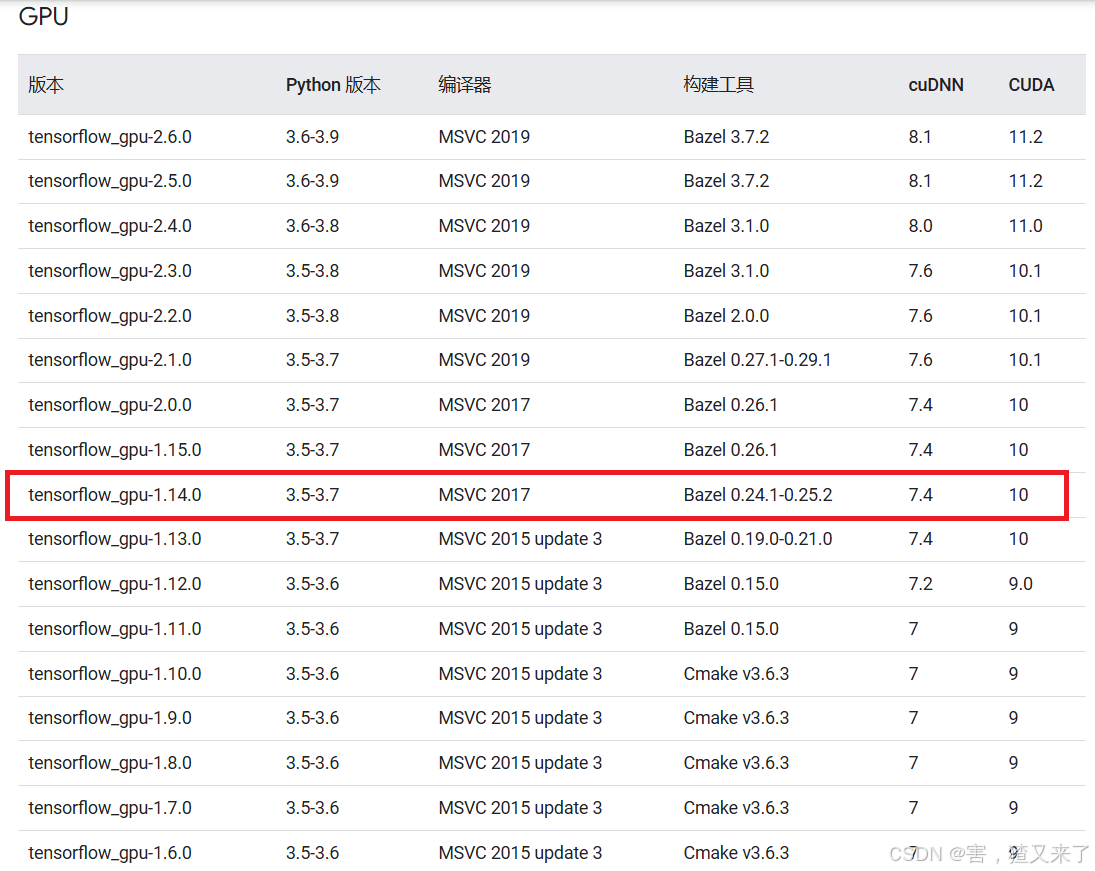This screenshot has width=1095, height=871.
Task: Select the cuDNN 7.2 cell
Action: [920, 584]
